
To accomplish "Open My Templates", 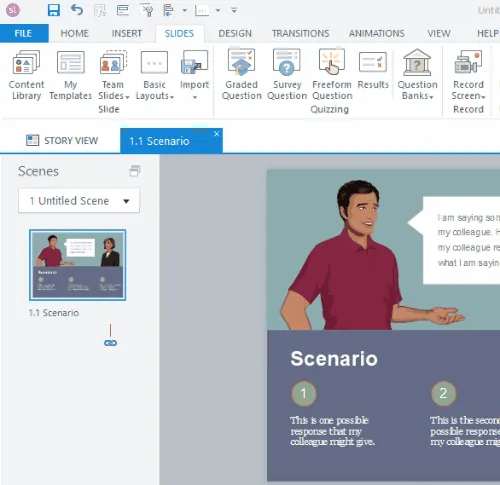I will [70, 75].
